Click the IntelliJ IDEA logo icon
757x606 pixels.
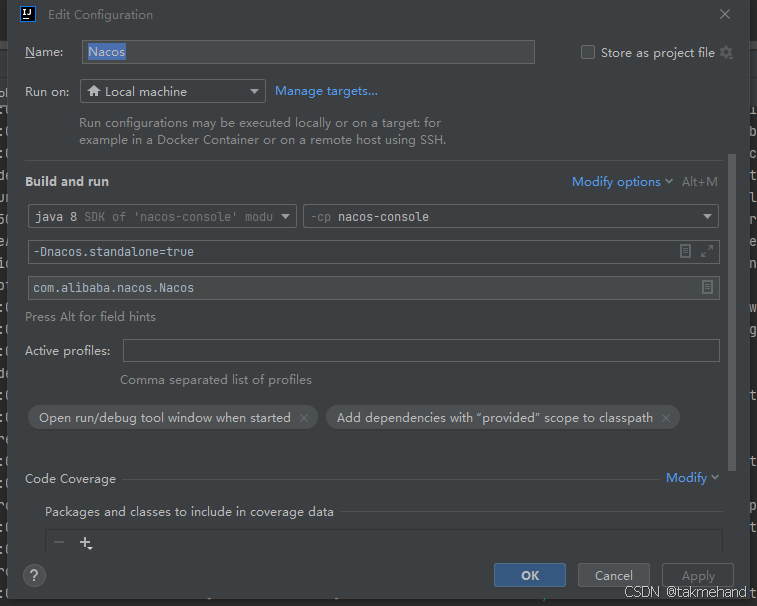28,14
